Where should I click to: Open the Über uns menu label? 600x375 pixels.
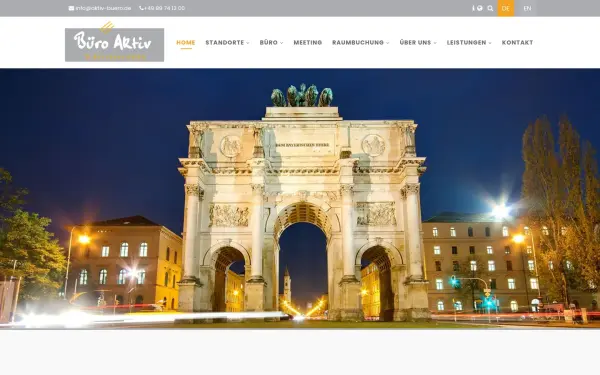[x=415, y=42]
